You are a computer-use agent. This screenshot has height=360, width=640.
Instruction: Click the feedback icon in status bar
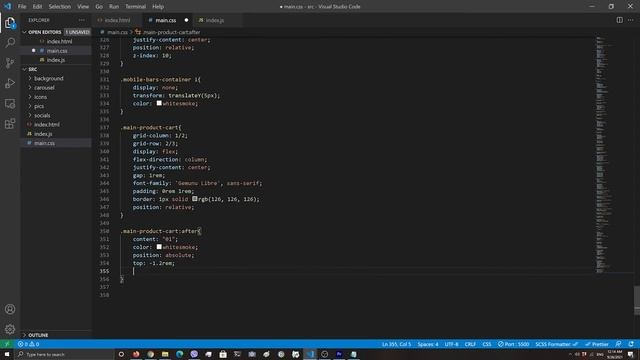[x=618, y=344]
